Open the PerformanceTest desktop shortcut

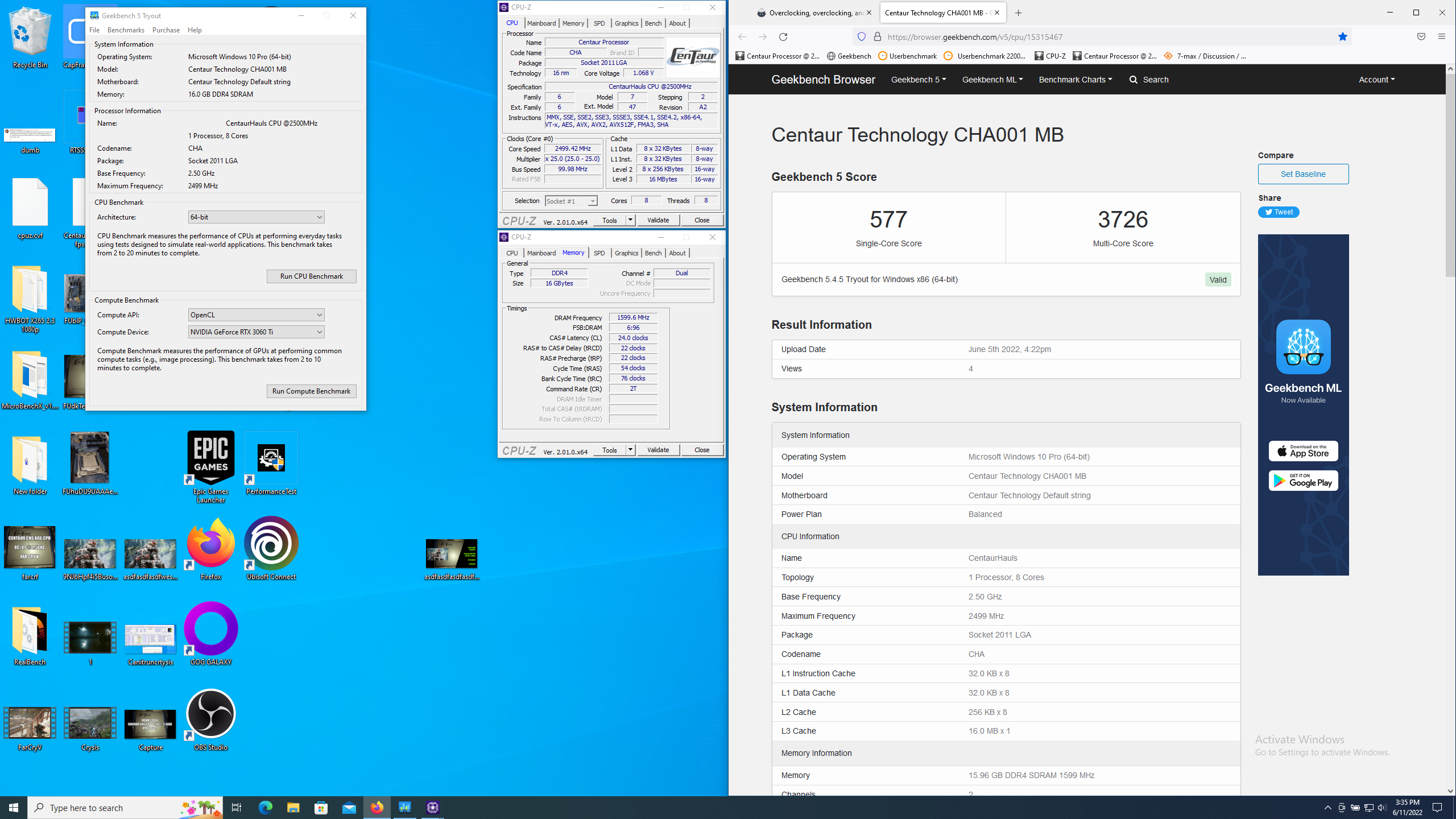point(271,464)
